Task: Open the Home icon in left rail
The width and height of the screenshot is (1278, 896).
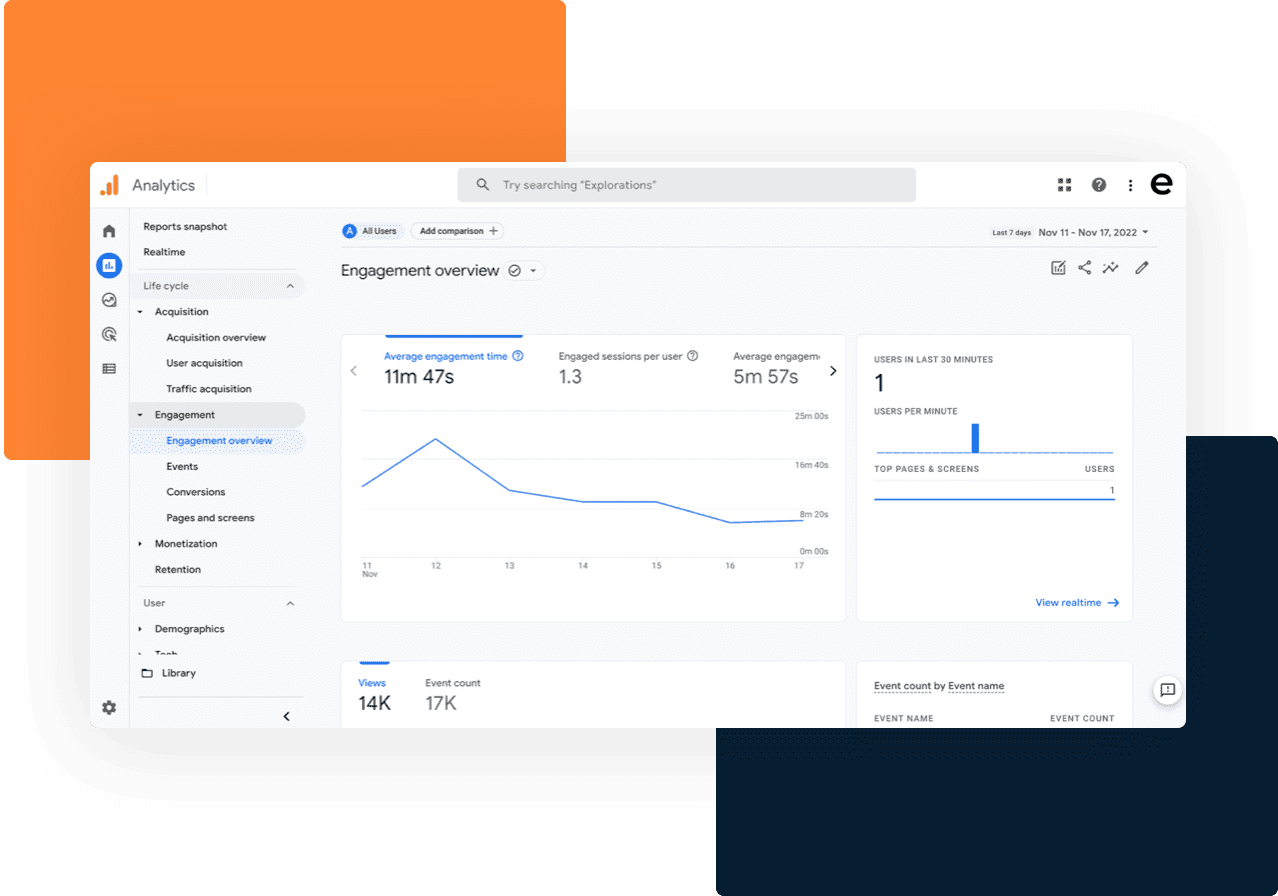Action: point(109,231)
